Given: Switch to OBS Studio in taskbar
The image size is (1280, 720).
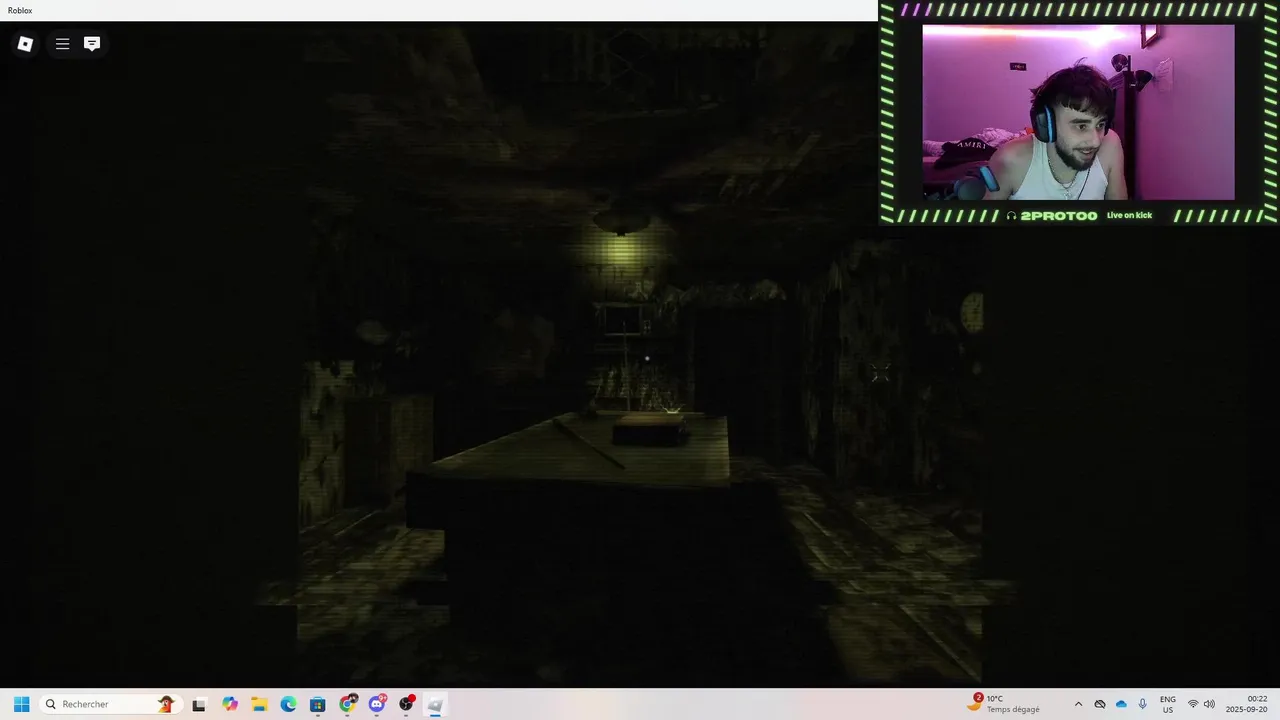Looking at the screenshot, I should [407, 704].
